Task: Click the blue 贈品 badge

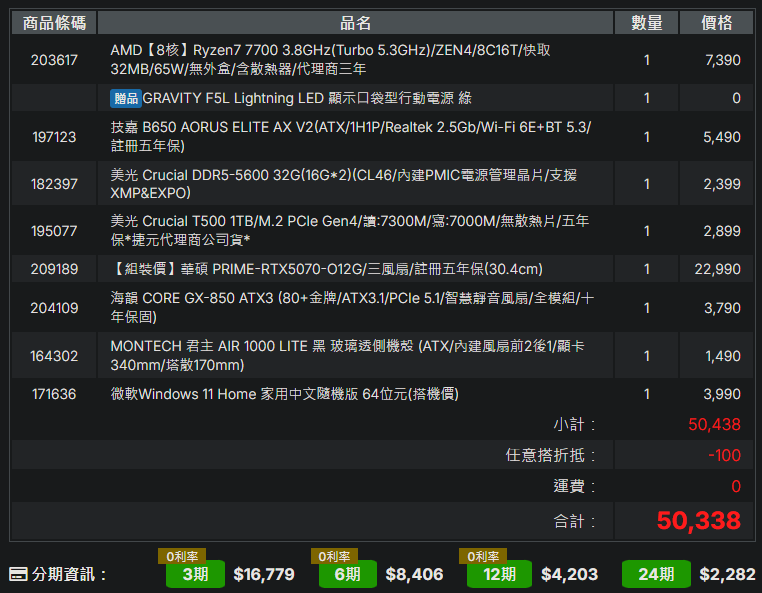Action: click(x=126, y=98)
